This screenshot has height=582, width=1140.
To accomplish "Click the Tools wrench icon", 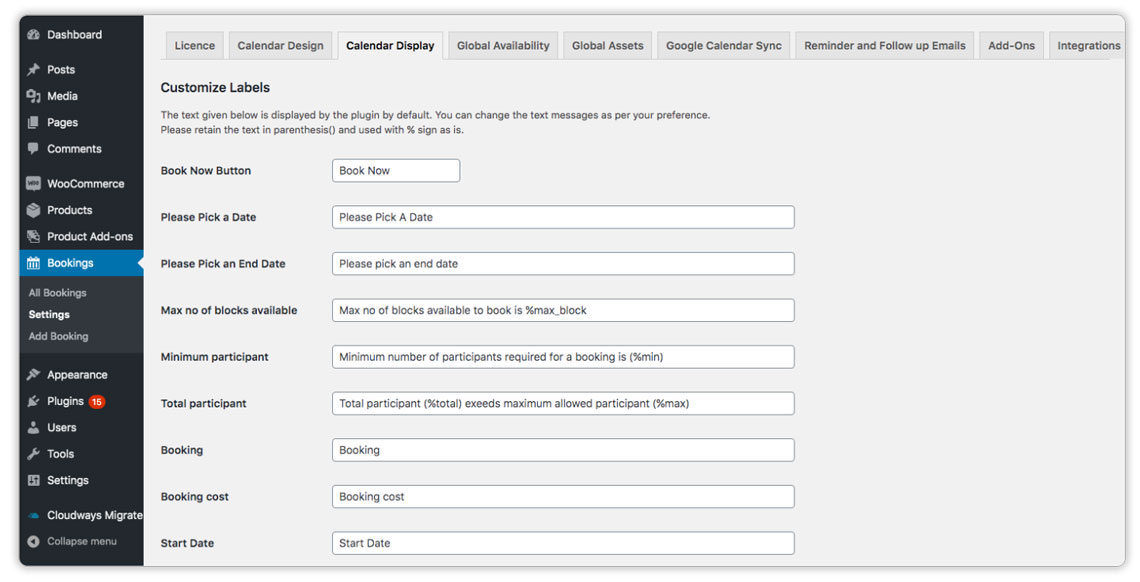I will pyautogui.click(x=33, y=454).
